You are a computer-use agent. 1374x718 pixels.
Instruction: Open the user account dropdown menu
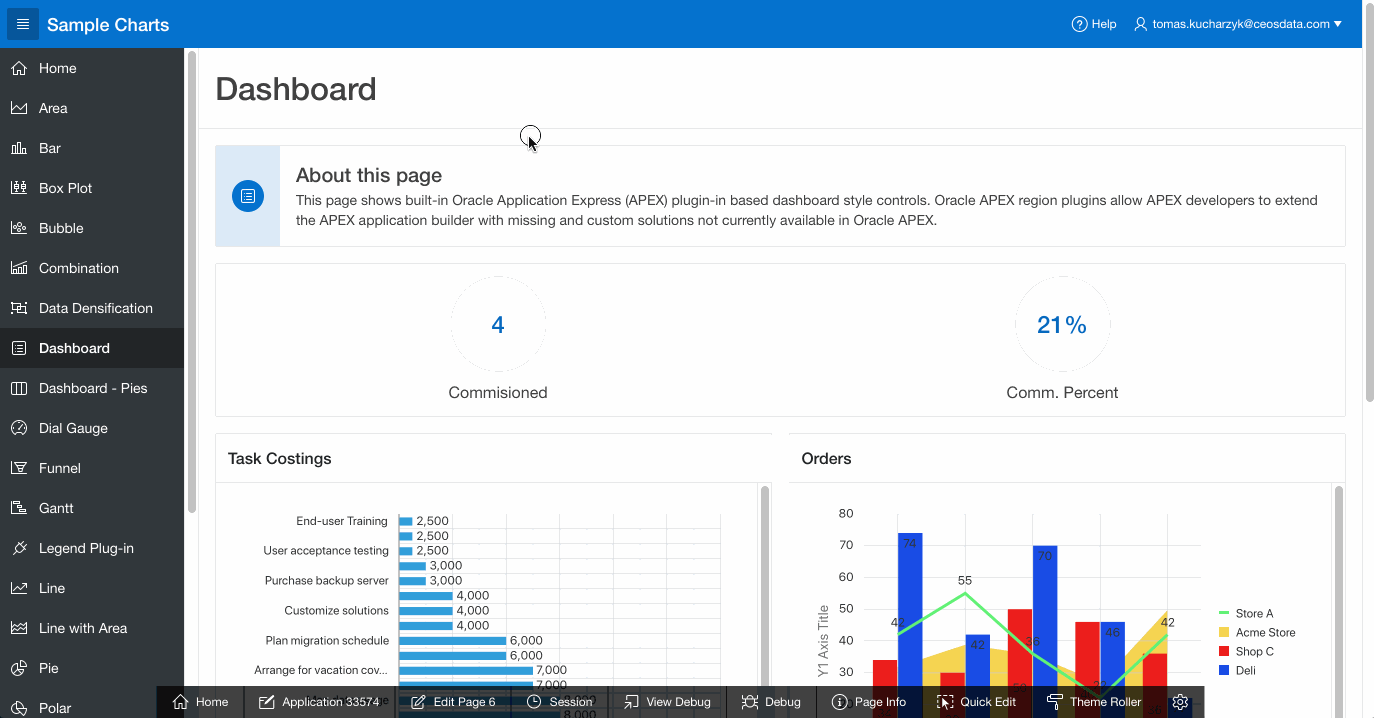[x=1238, y=24]
